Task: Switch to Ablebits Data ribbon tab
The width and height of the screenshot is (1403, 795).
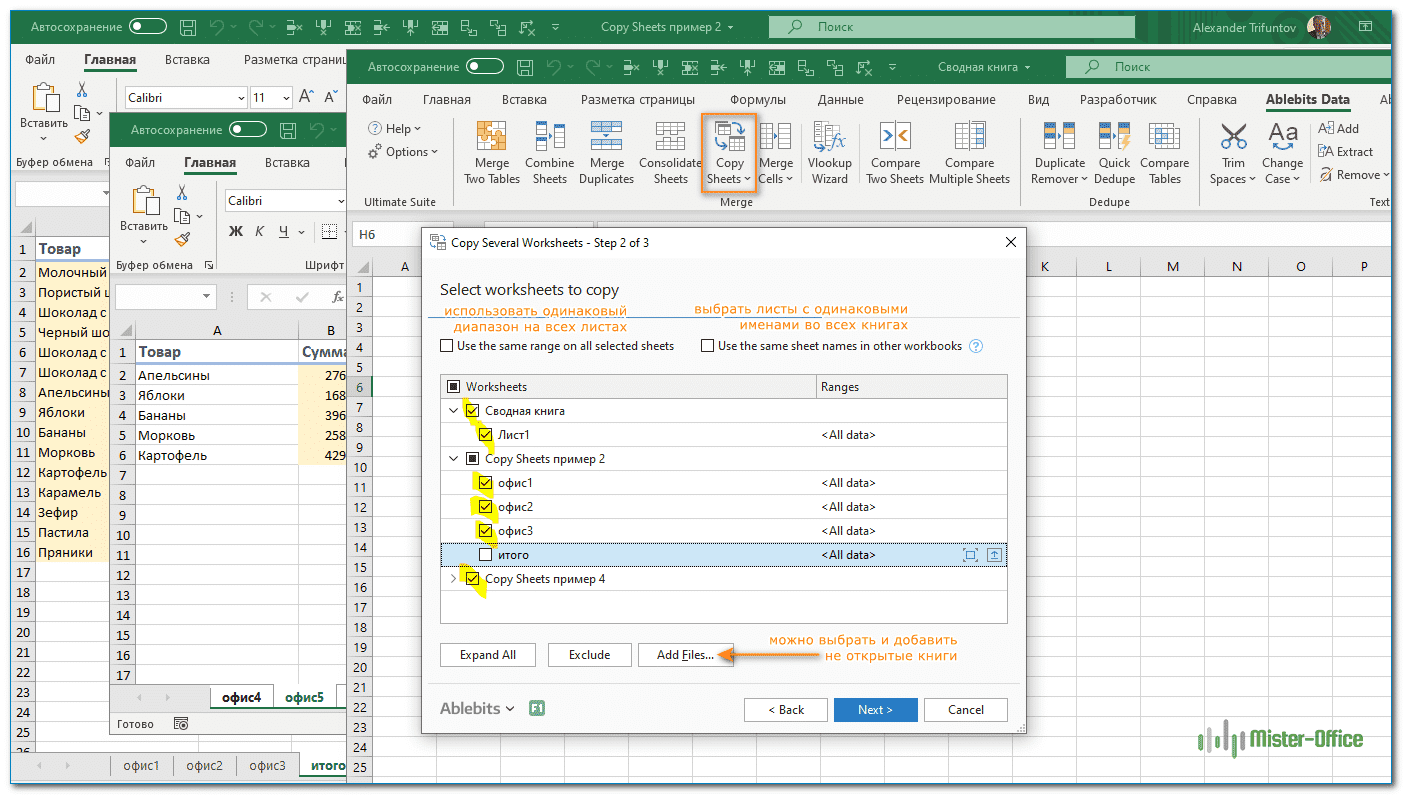Action: [1307, 99]
